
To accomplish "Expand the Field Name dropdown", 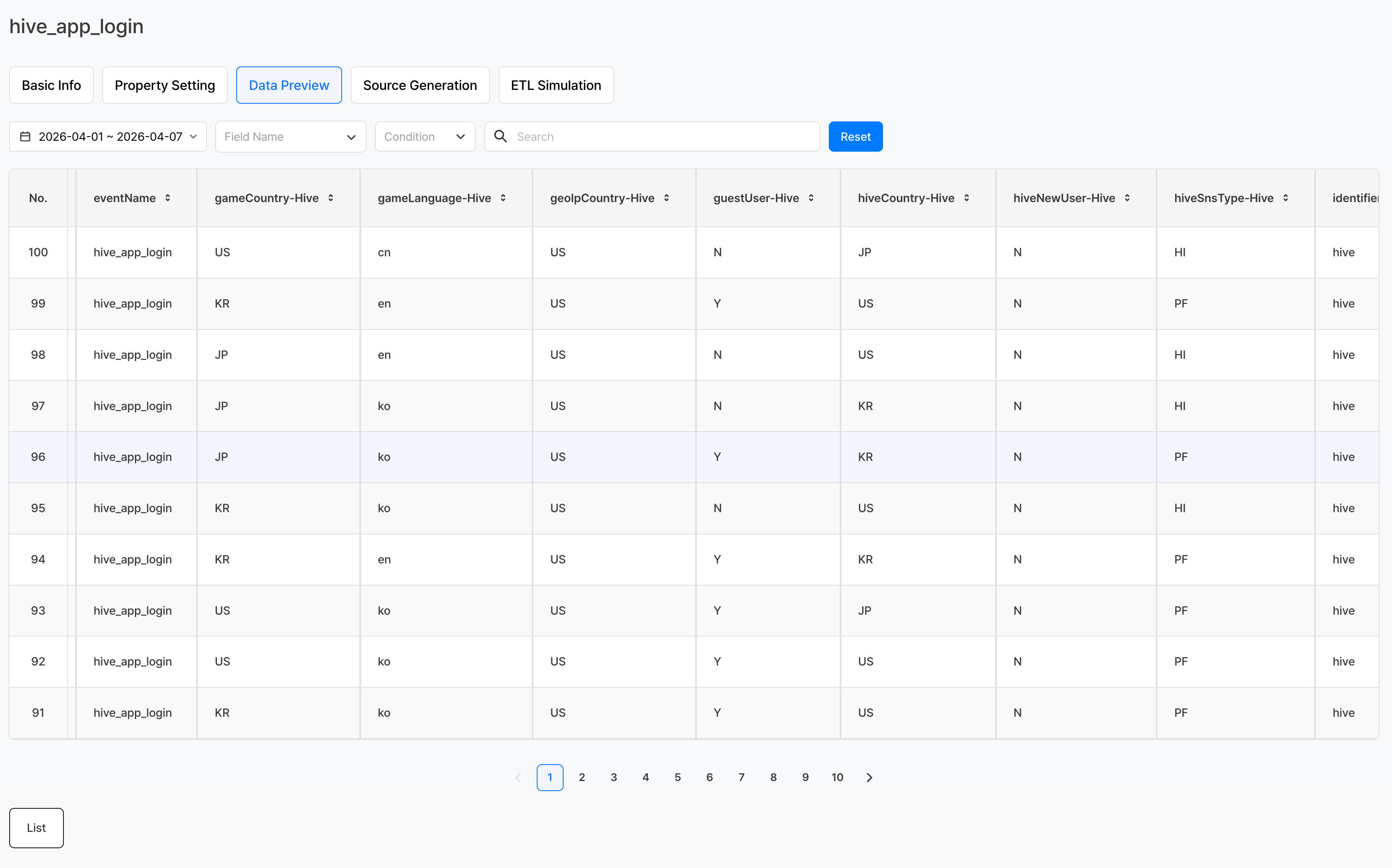I will point(290,137).
